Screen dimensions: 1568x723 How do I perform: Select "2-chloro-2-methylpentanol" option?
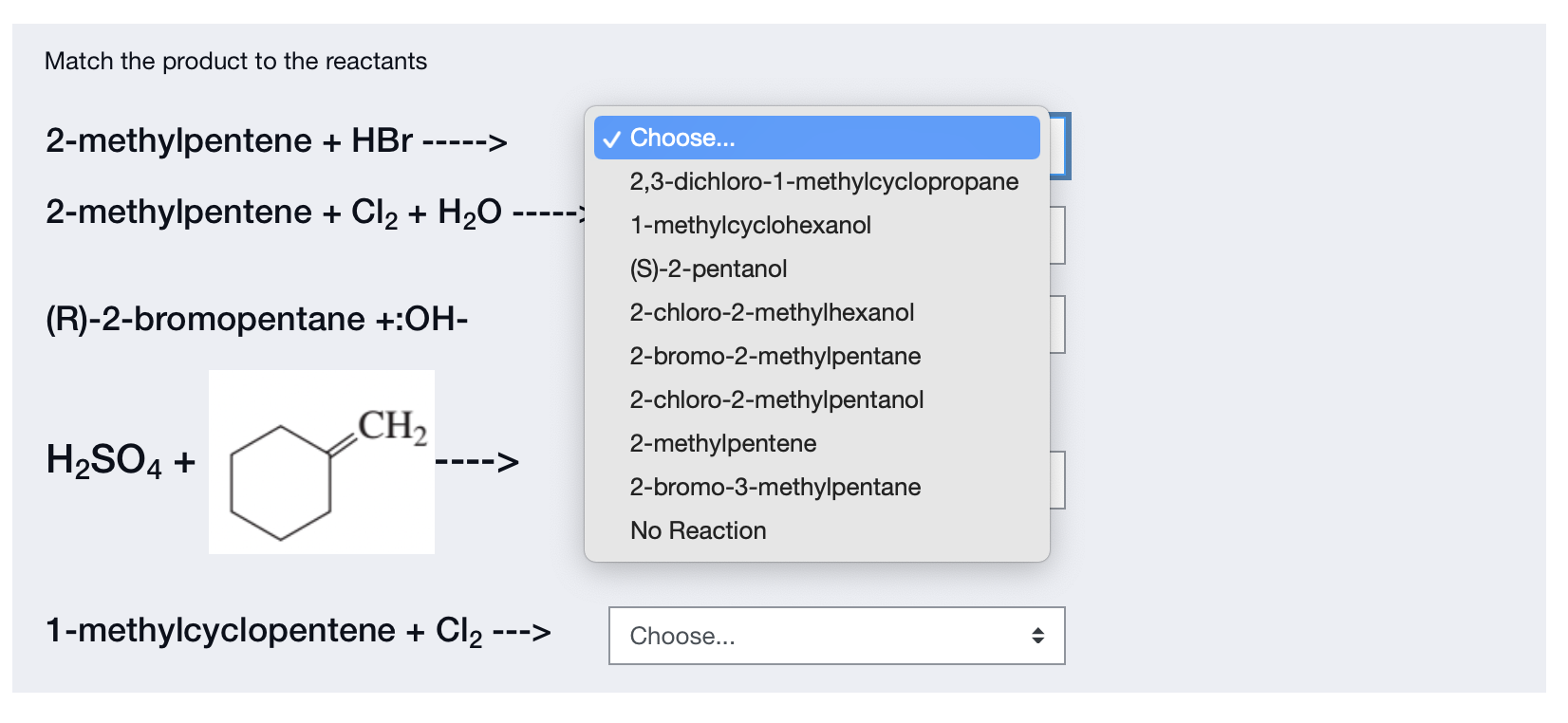point(777,399)
